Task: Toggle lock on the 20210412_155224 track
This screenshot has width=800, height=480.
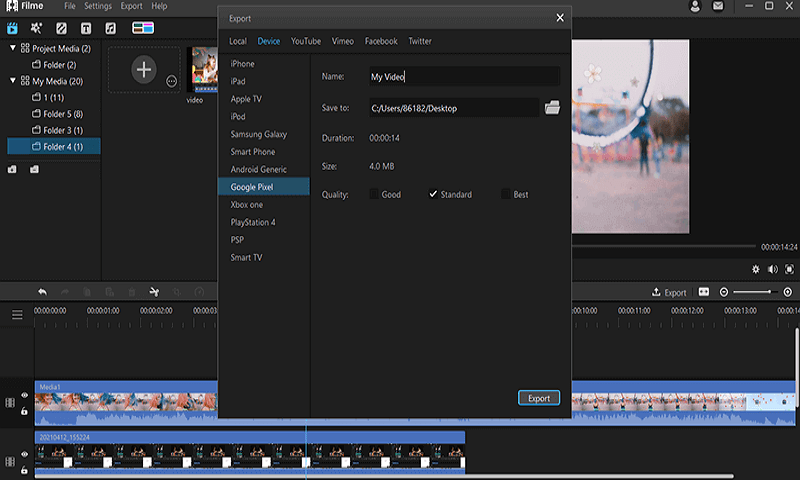Action: [x=24, y=470]
